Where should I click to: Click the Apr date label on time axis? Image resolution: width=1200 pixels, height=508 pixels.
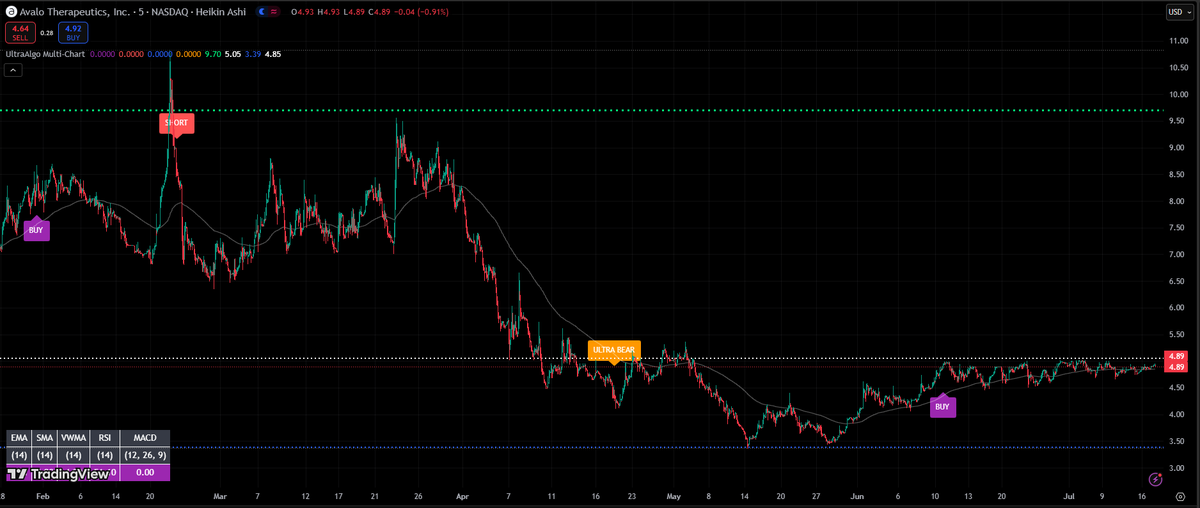pyautogui.click(x=461, y=495)
